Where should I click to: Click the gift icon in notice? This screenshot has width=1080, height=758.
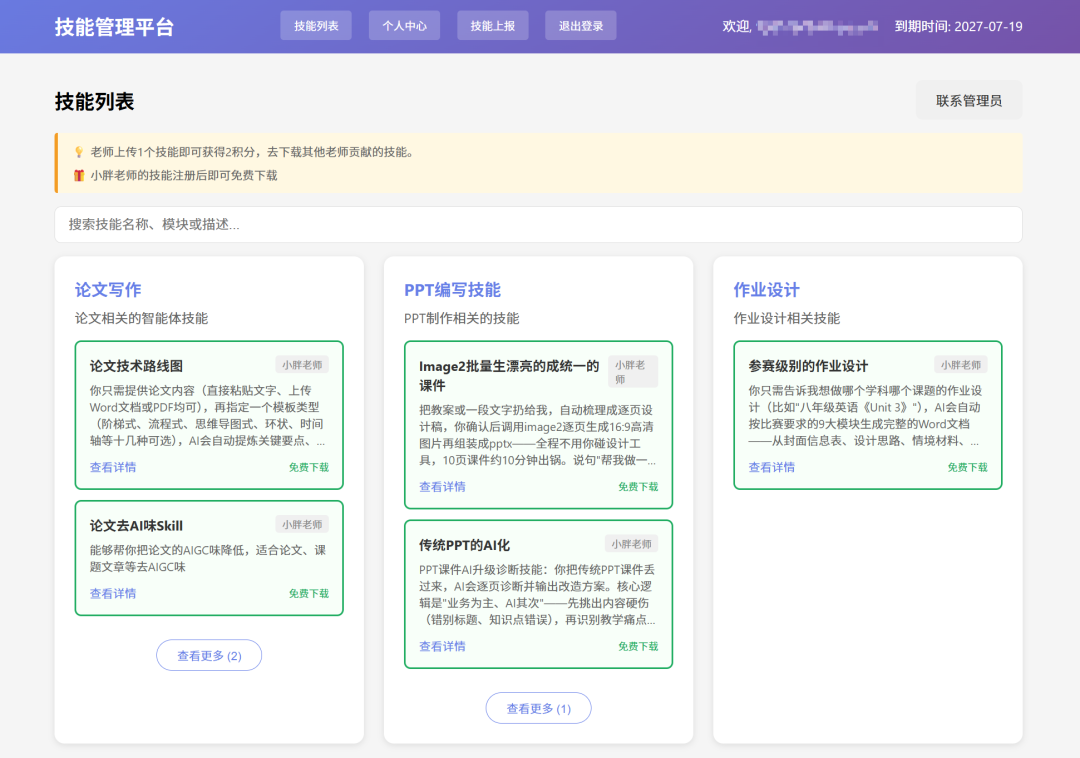point(79,176)
